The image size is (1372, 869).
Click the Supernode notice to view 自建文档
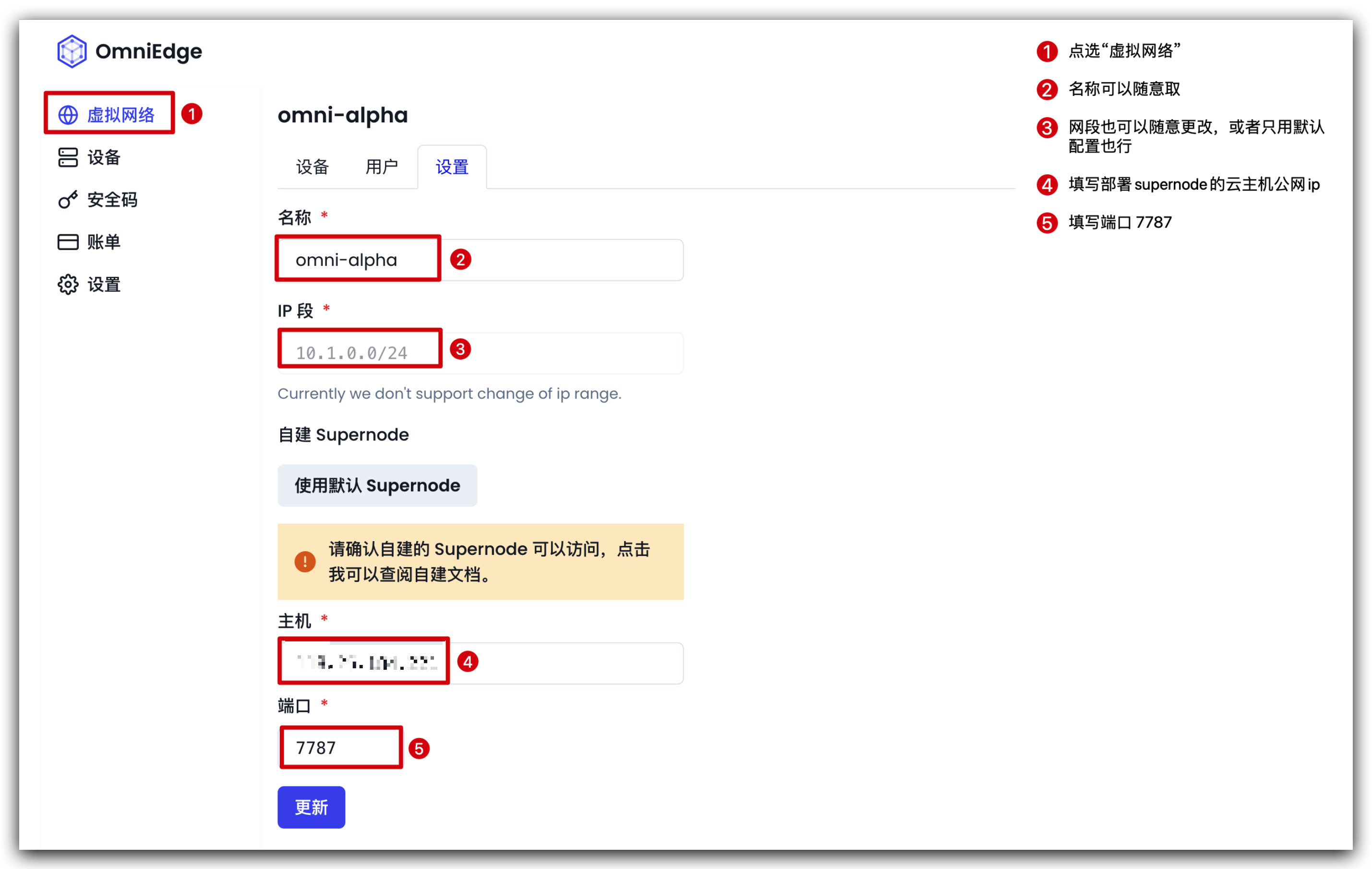(481, 562)
